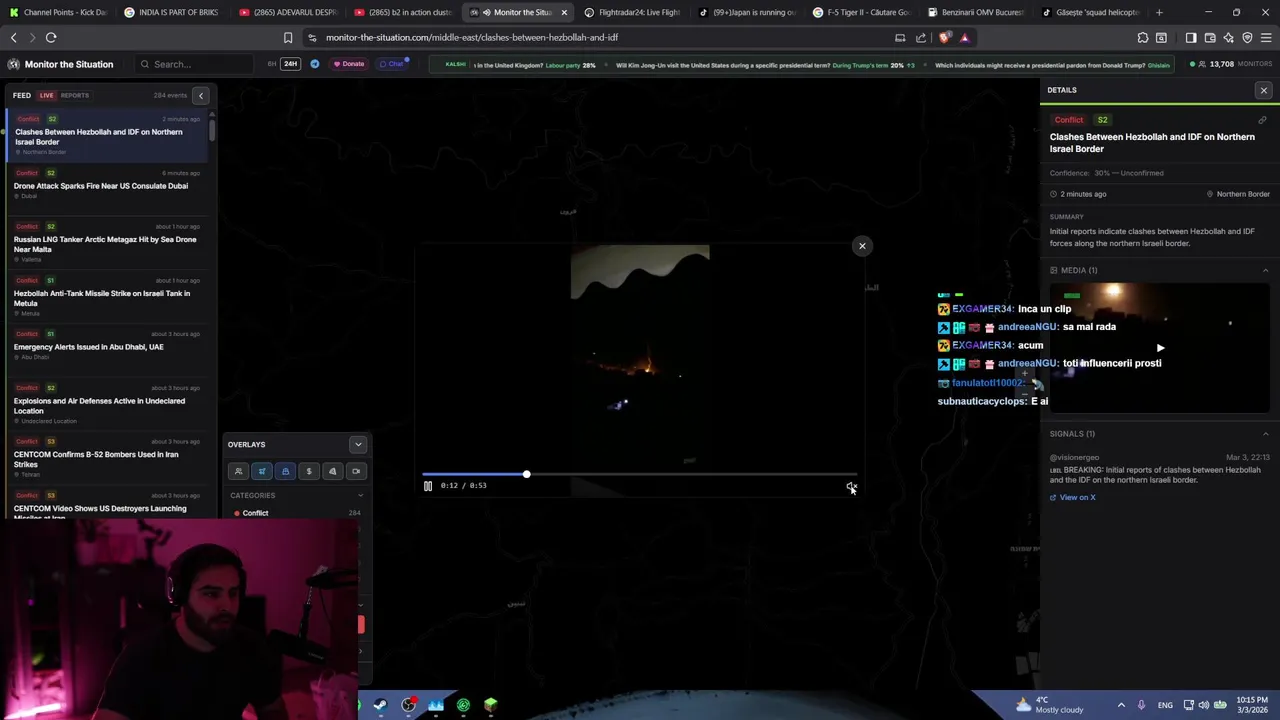The width and height of the screenshot is (1280, 720).
Task: Go back with browser back arrow
Action: [13, 37]
